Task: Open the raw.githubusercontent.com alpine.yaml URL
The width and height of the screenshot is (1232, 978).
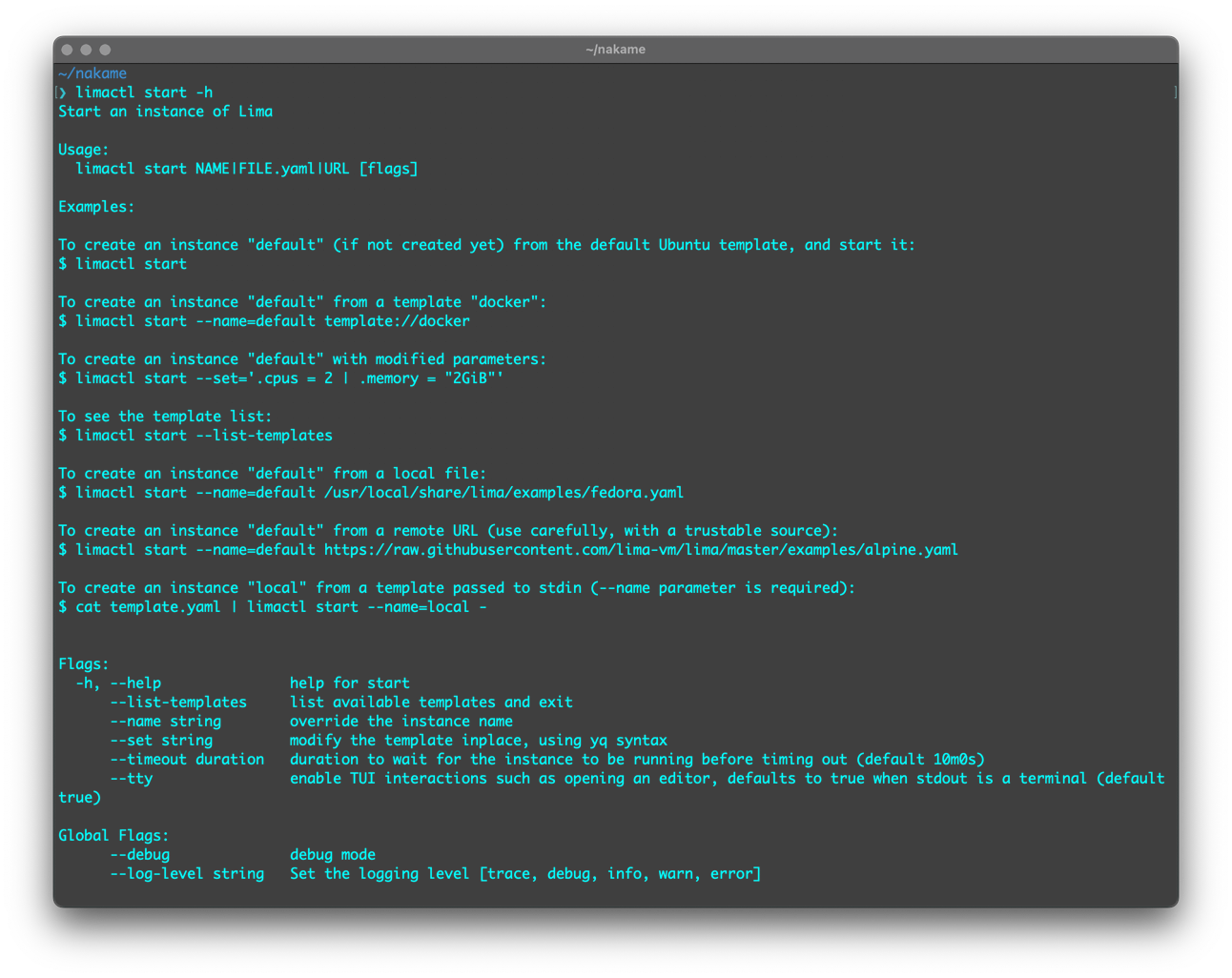Action: coord(640,550)
